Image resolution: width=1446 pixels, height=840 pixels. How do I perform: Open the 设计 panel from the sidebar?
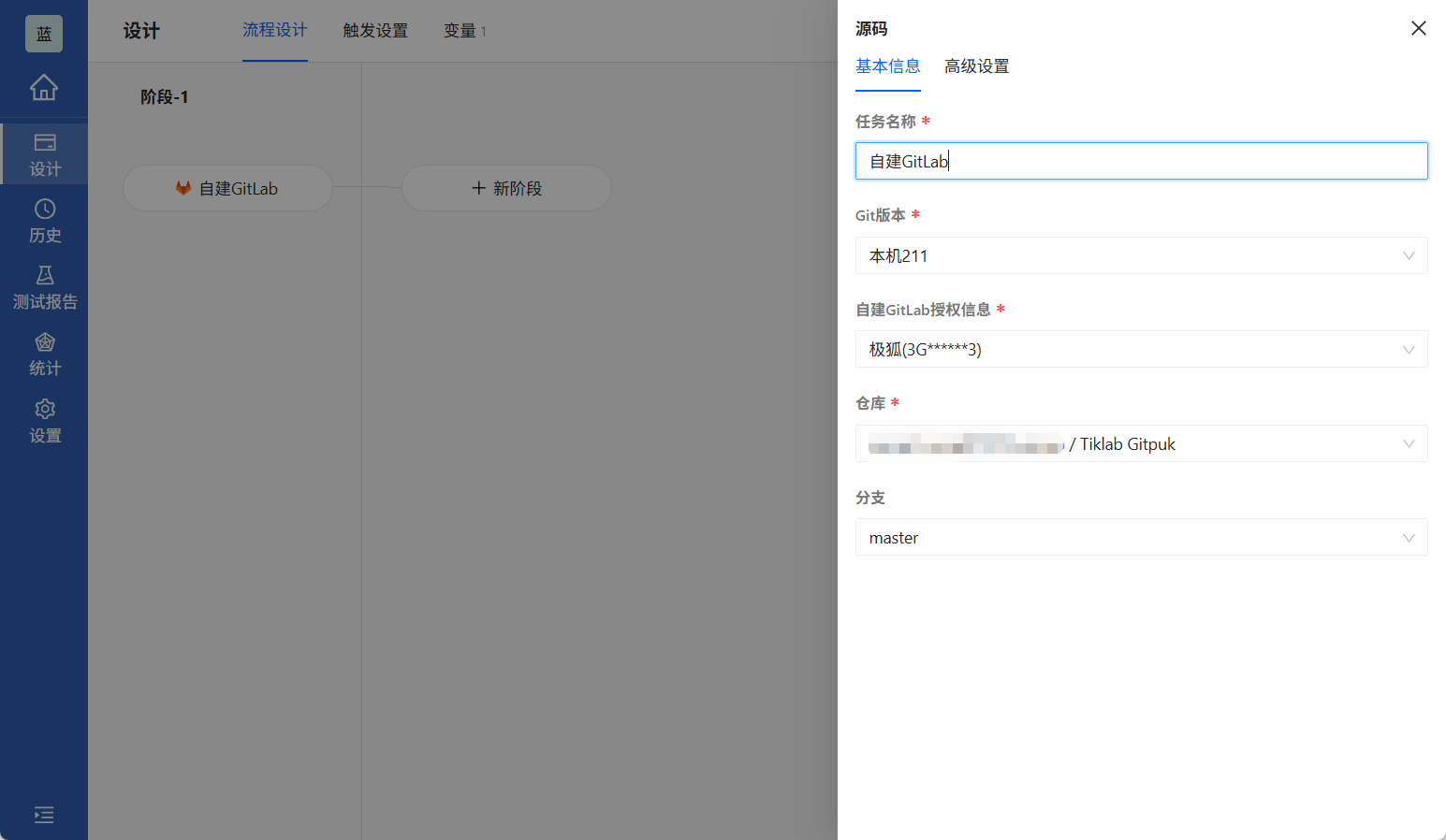point(44,153)
